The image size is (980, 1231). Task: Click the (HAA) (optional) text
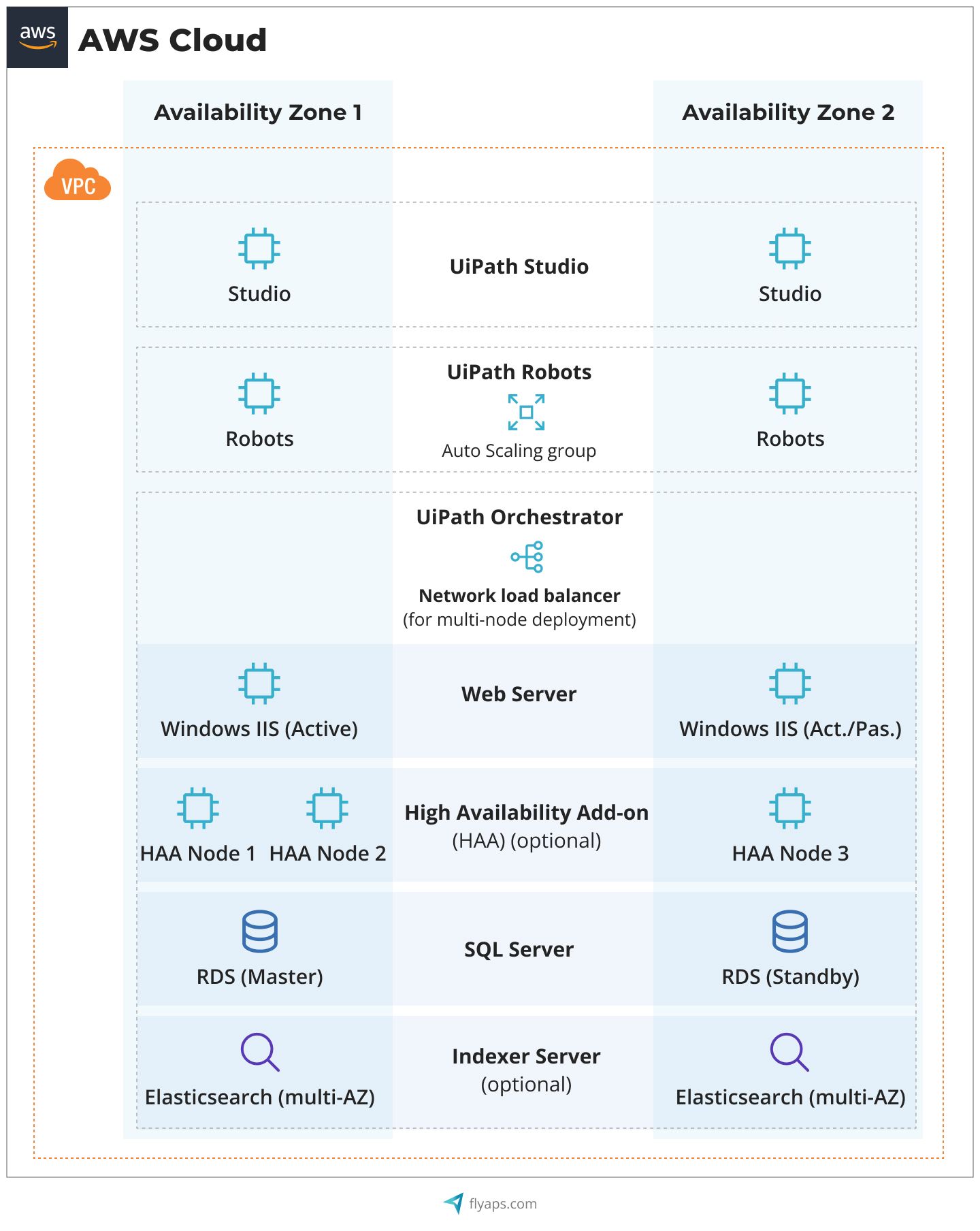527,841
